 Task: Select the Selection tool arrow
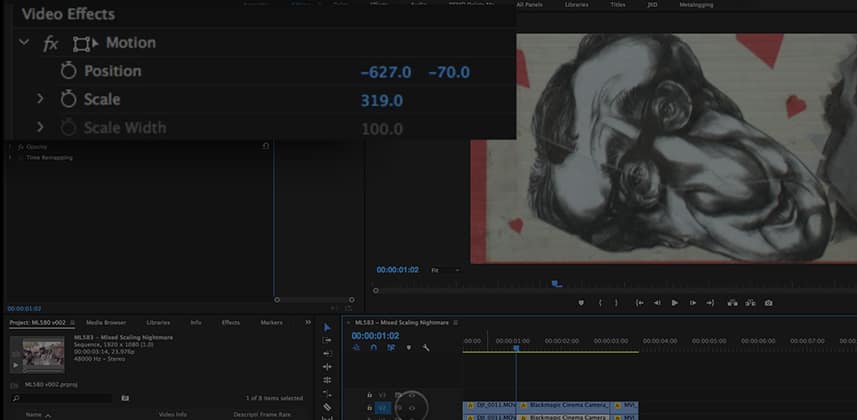pos(327,328)
